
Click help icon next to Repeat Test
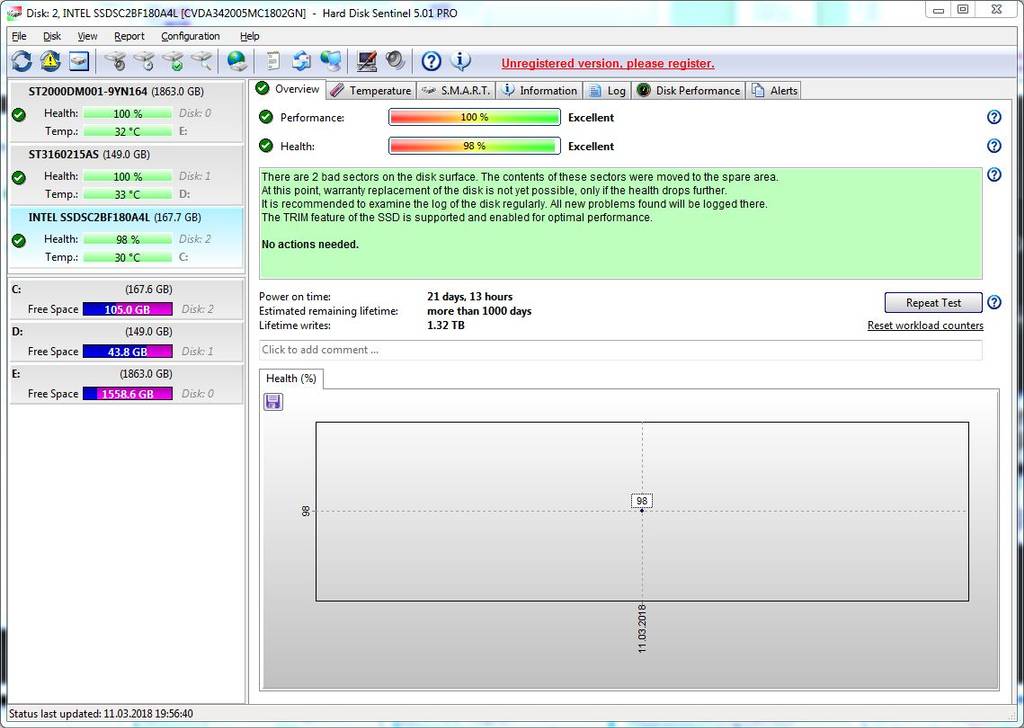(x=994, y=302)
